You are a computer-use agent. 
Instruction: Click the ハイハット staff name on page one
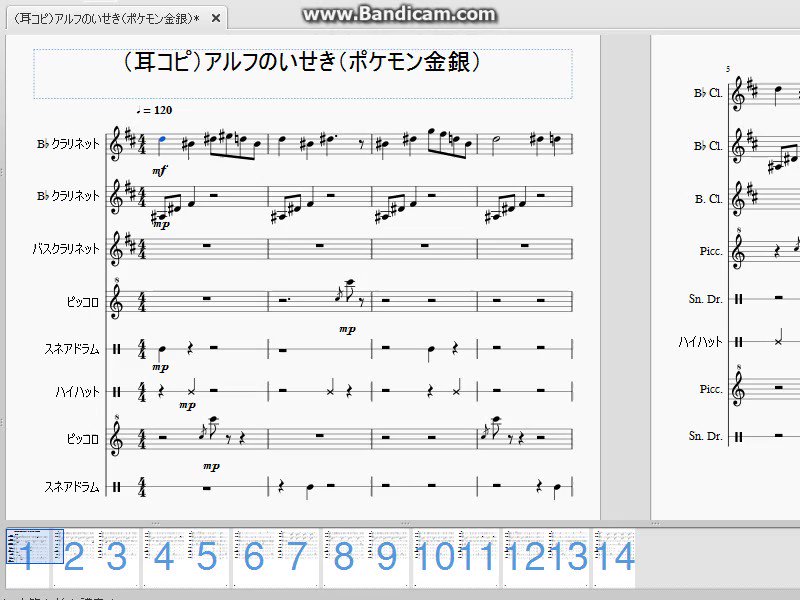(x=77, y=392)
